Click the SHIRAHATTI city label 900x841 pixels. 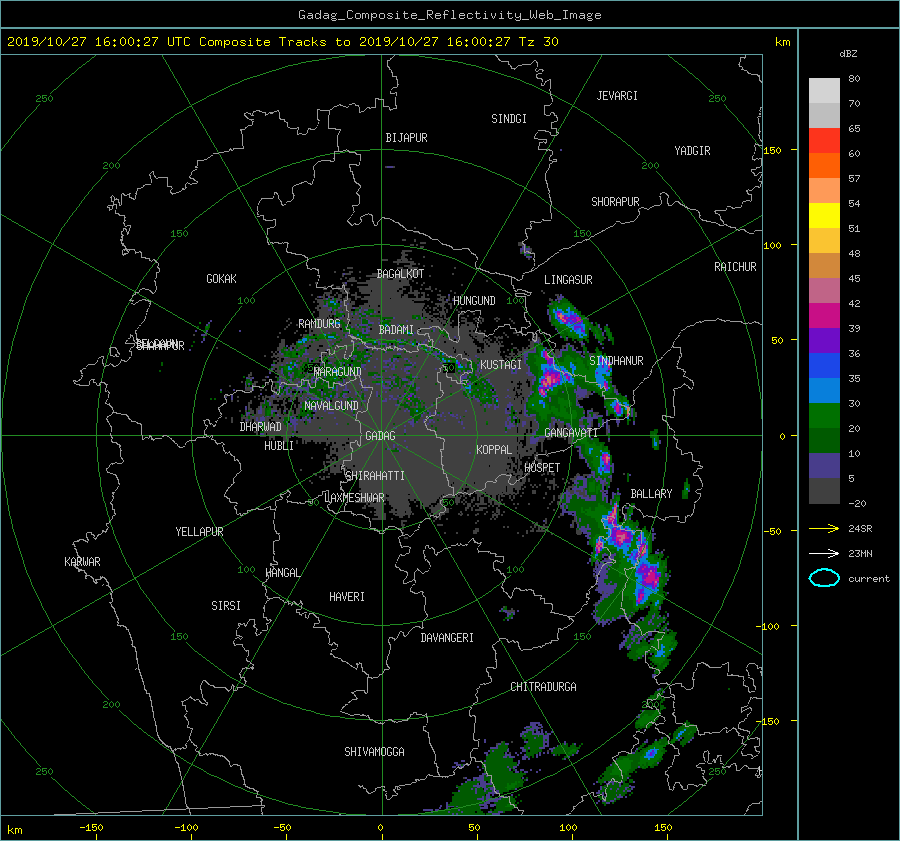click(375, 476)
